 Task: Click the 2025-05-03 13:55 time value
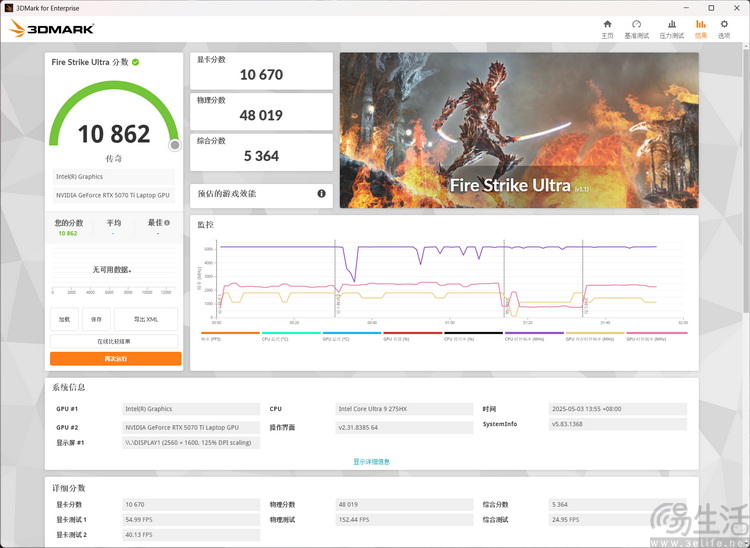click(618, 409)
